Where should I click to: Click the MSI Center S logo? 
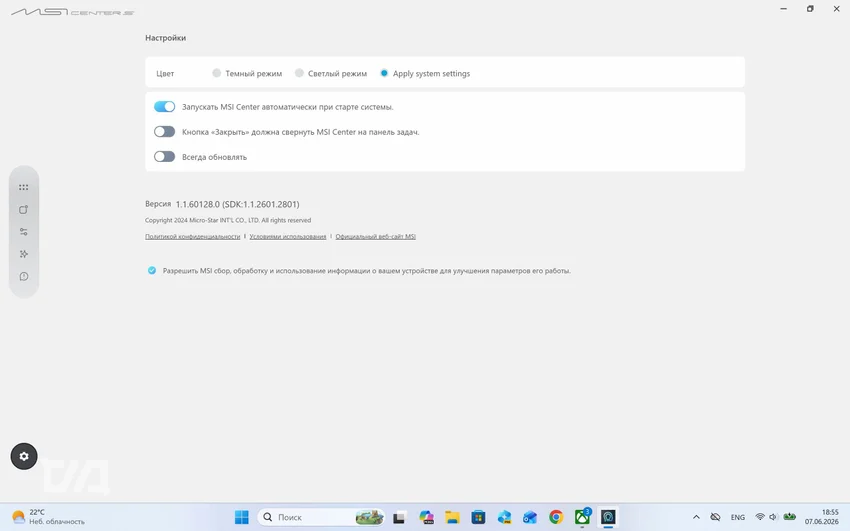(73, 12)
